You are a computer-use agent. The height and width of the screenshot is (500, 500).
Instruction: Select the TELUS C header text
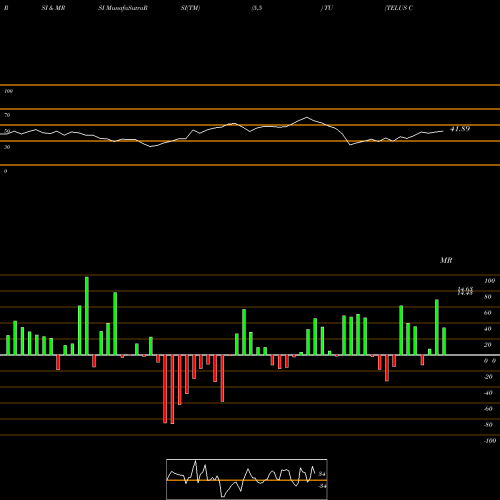click(x=399, y=8)
